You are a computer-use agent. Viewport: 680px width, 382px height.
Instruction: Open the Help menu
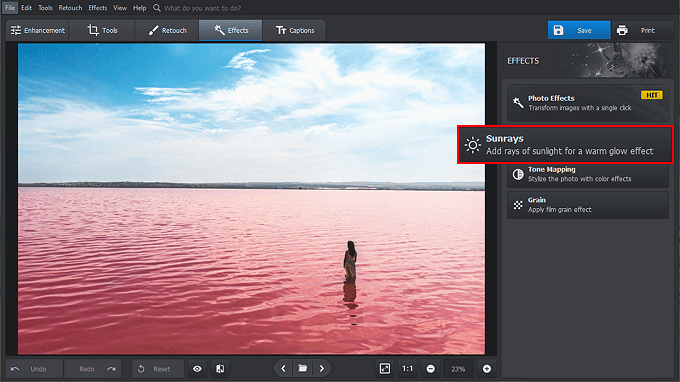(x=139, y=8)
